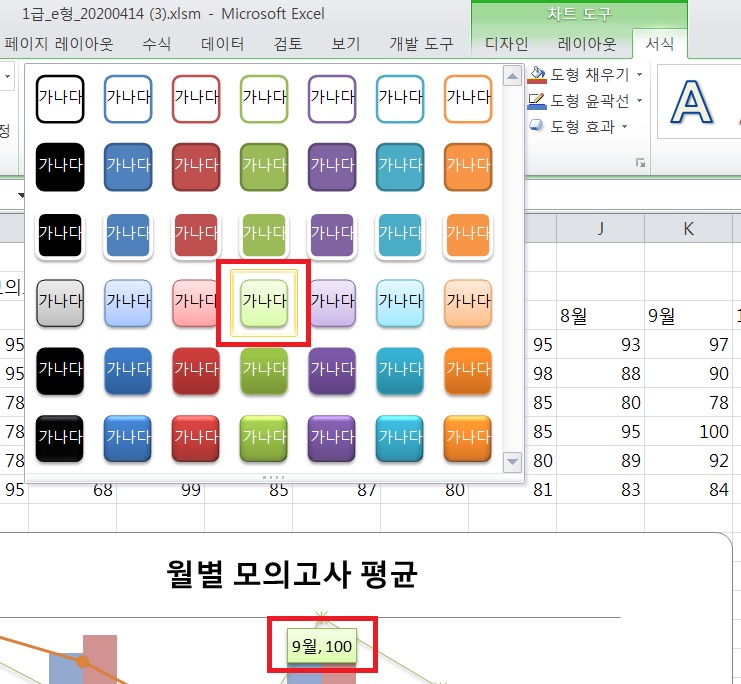Open the 디자인 chart tools tab
The width and height of the screenshot is (741, 684).
click(506, 44)
